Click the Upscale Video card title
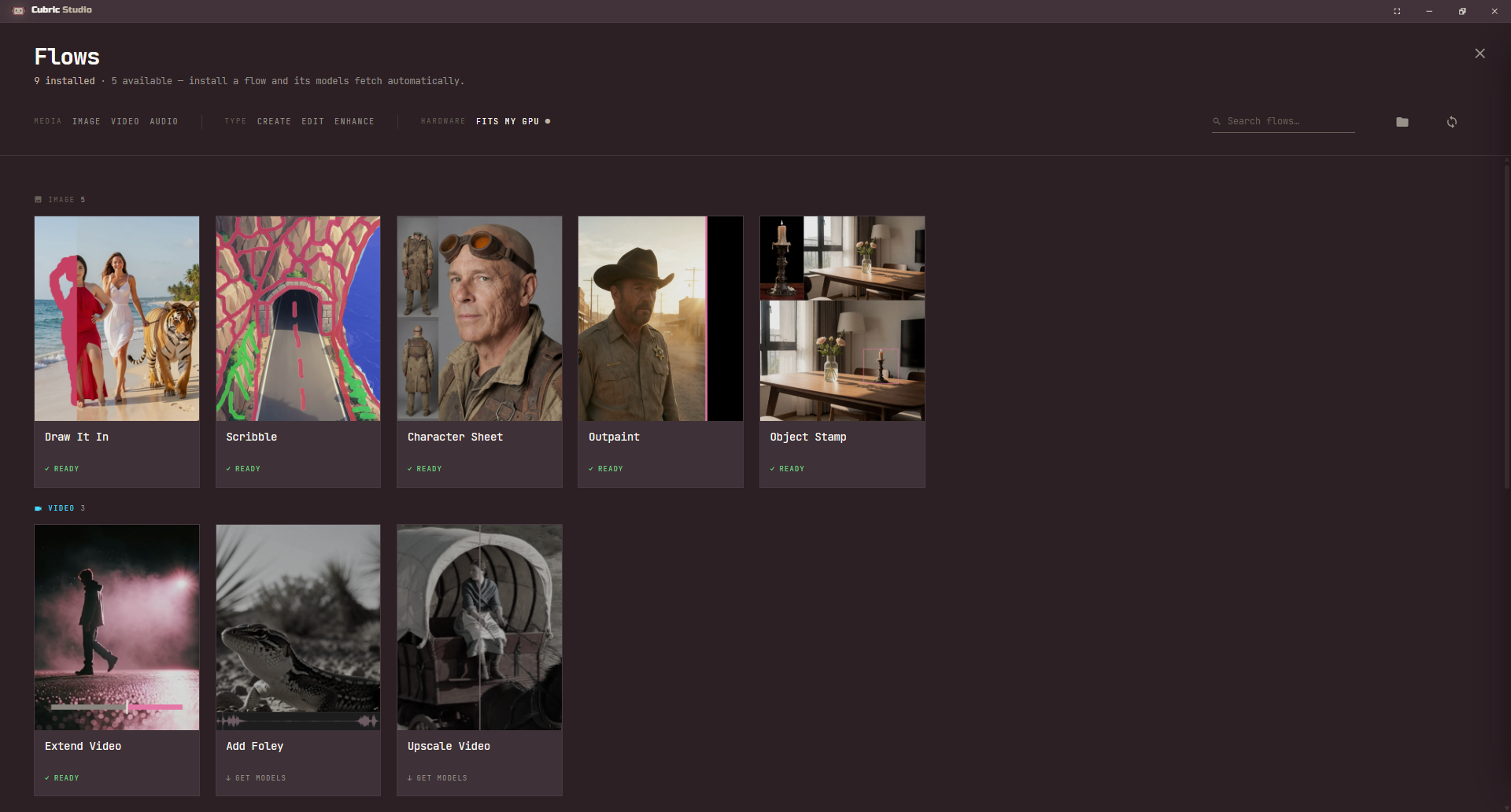This screenshot has height=812, width=1511. (449, 746)
